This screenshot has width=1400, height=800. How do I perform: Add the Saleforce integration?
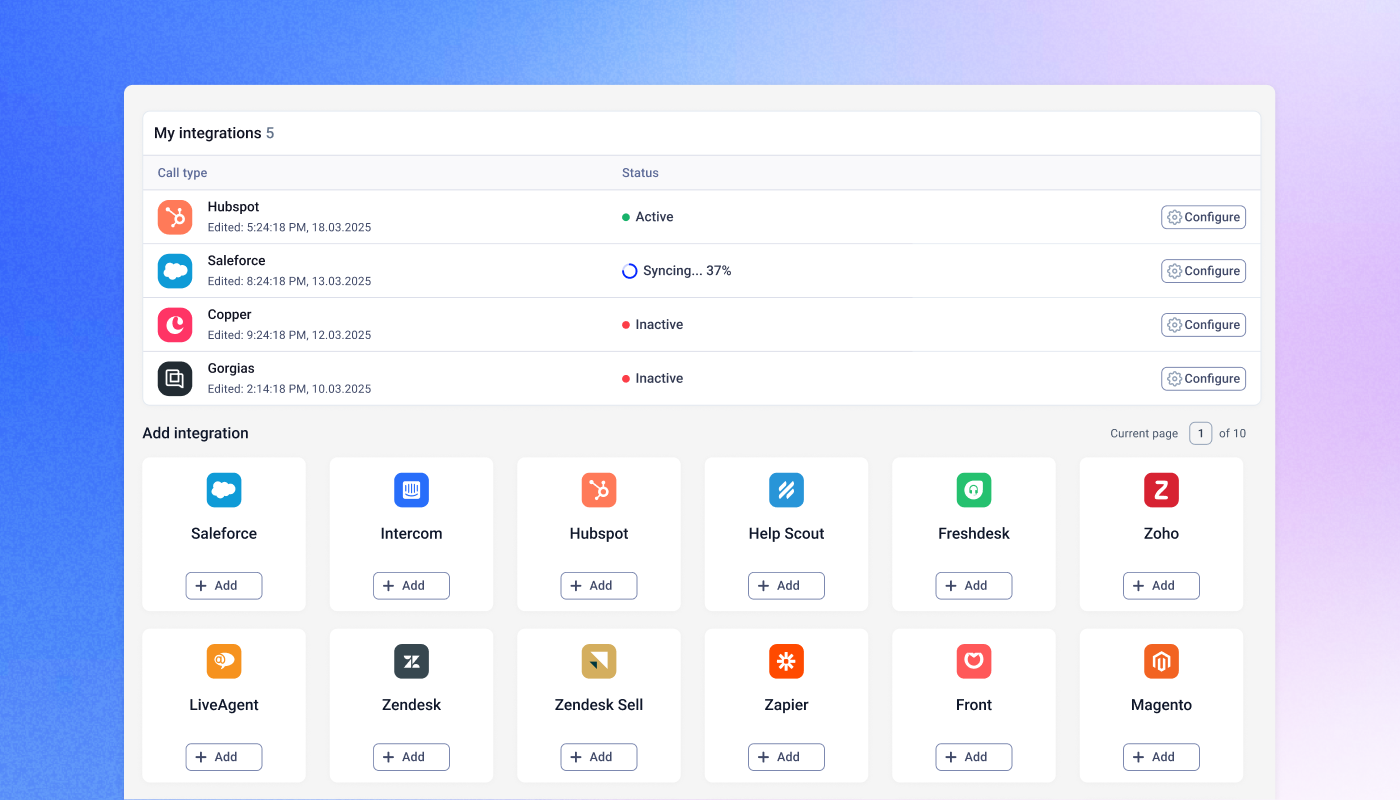point(224,586)
